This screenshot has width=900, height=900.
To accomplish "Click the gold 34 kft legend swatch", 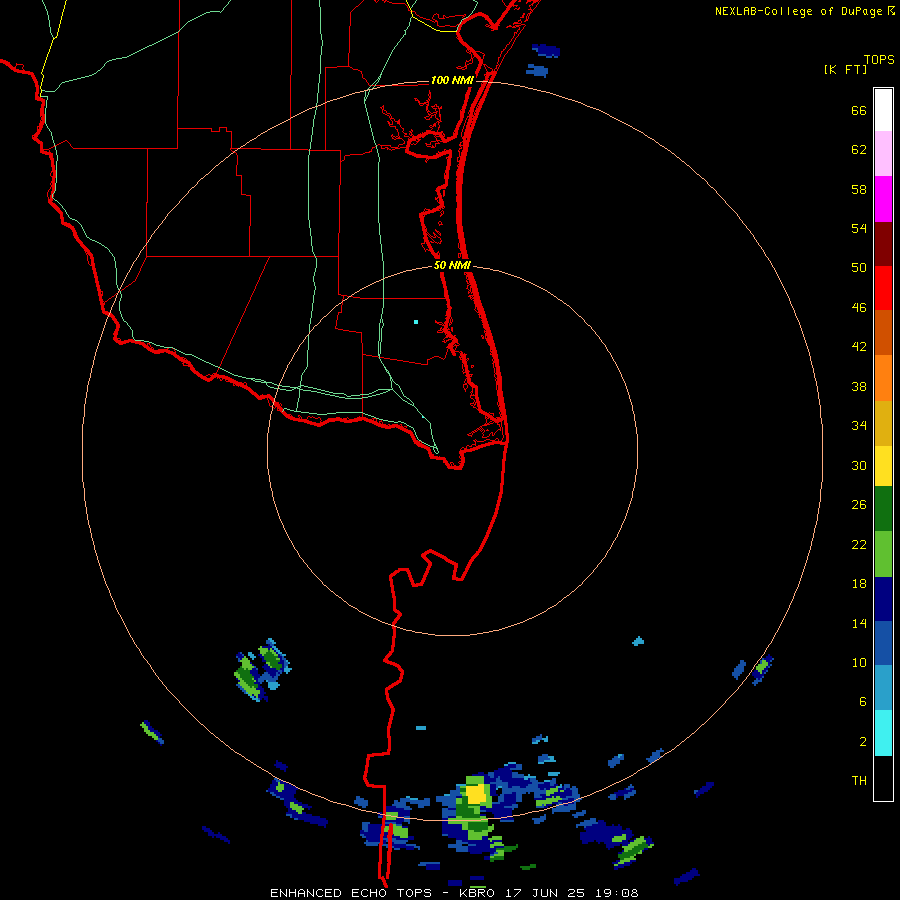I will pyautogui.click(x=883, y=424).
